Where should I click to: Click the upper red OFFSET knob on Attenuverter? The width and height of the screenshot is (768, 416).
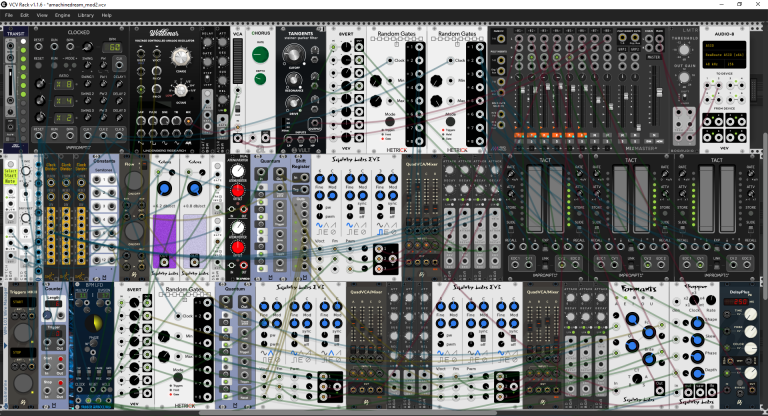tap(238, 191)
